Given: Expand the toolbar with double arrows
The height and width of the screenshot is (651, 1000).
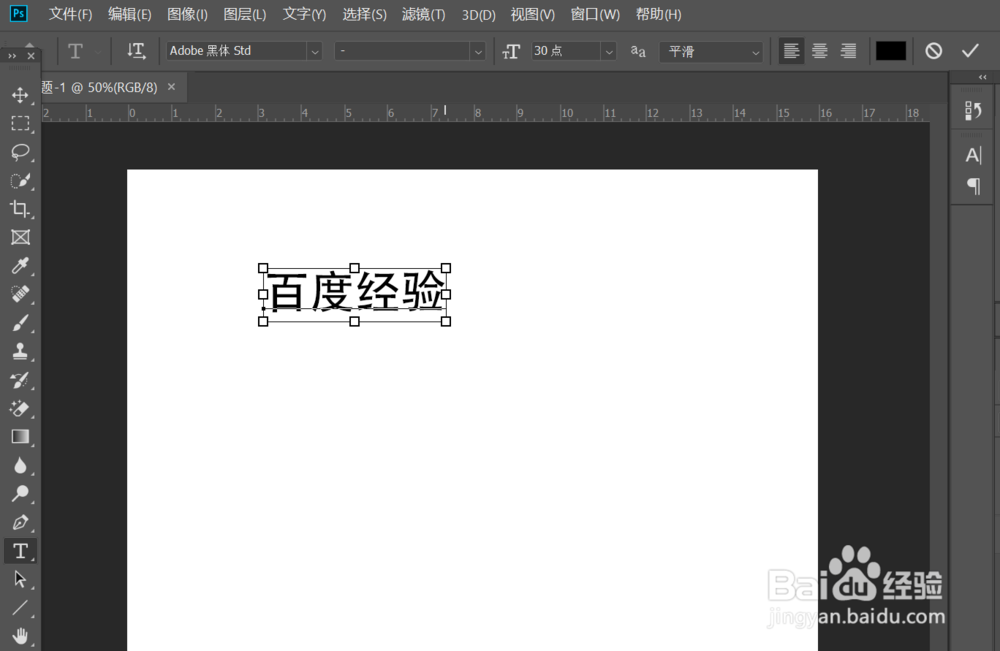Looking at the screenshot, I should (x=12, y=56).
